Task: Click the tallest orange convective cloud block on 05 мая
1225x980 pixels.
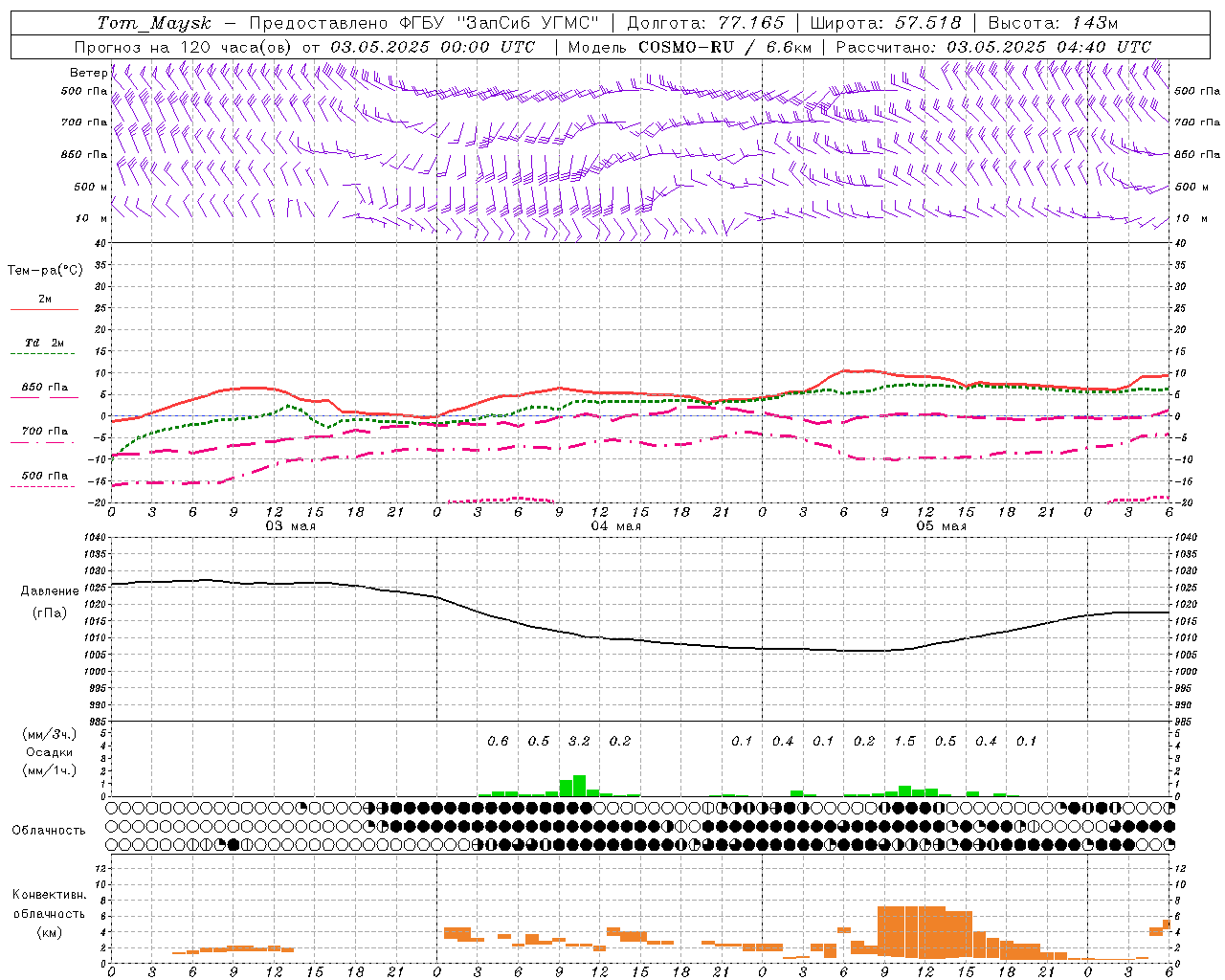Action: pos(911,932)
